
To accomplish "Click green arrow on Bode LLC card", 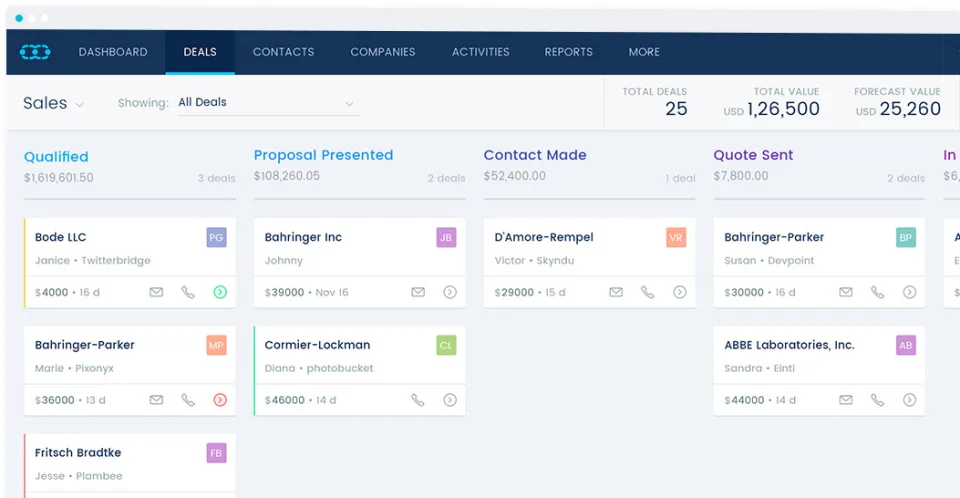I will coord(220,292).
